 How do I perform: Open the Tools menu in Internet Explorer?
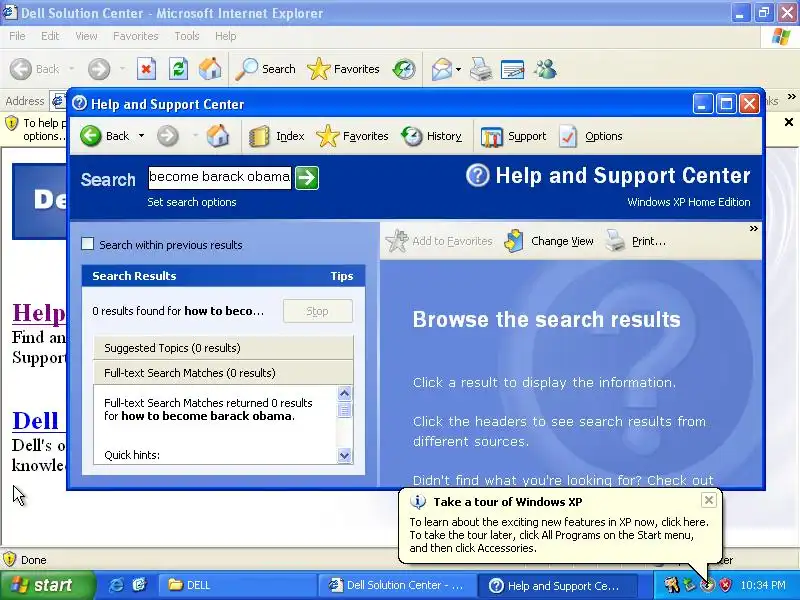pos(187,36)
